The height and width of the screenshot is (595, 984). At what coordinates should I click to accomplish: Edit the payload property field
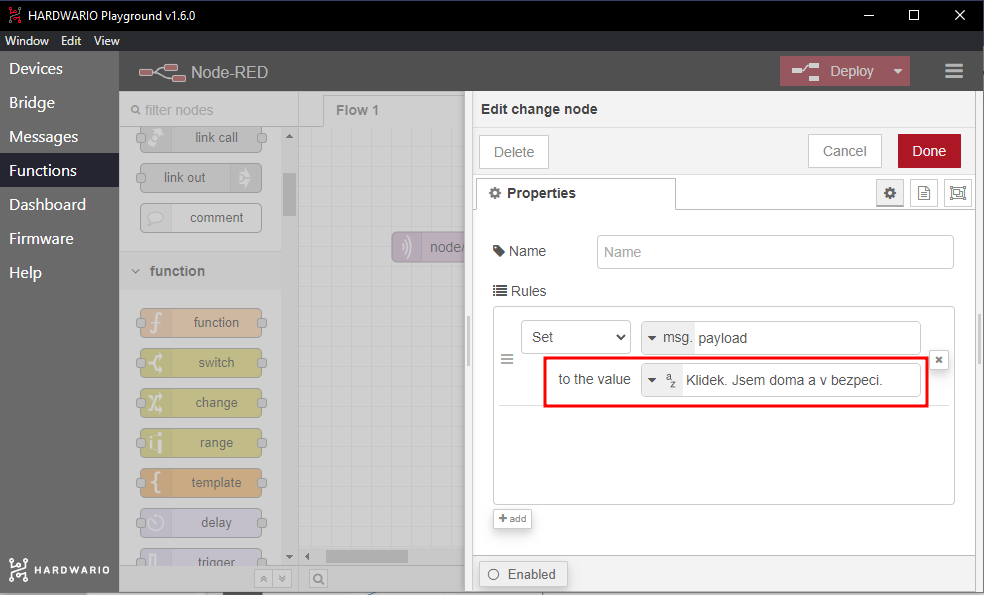click(807, 338)
